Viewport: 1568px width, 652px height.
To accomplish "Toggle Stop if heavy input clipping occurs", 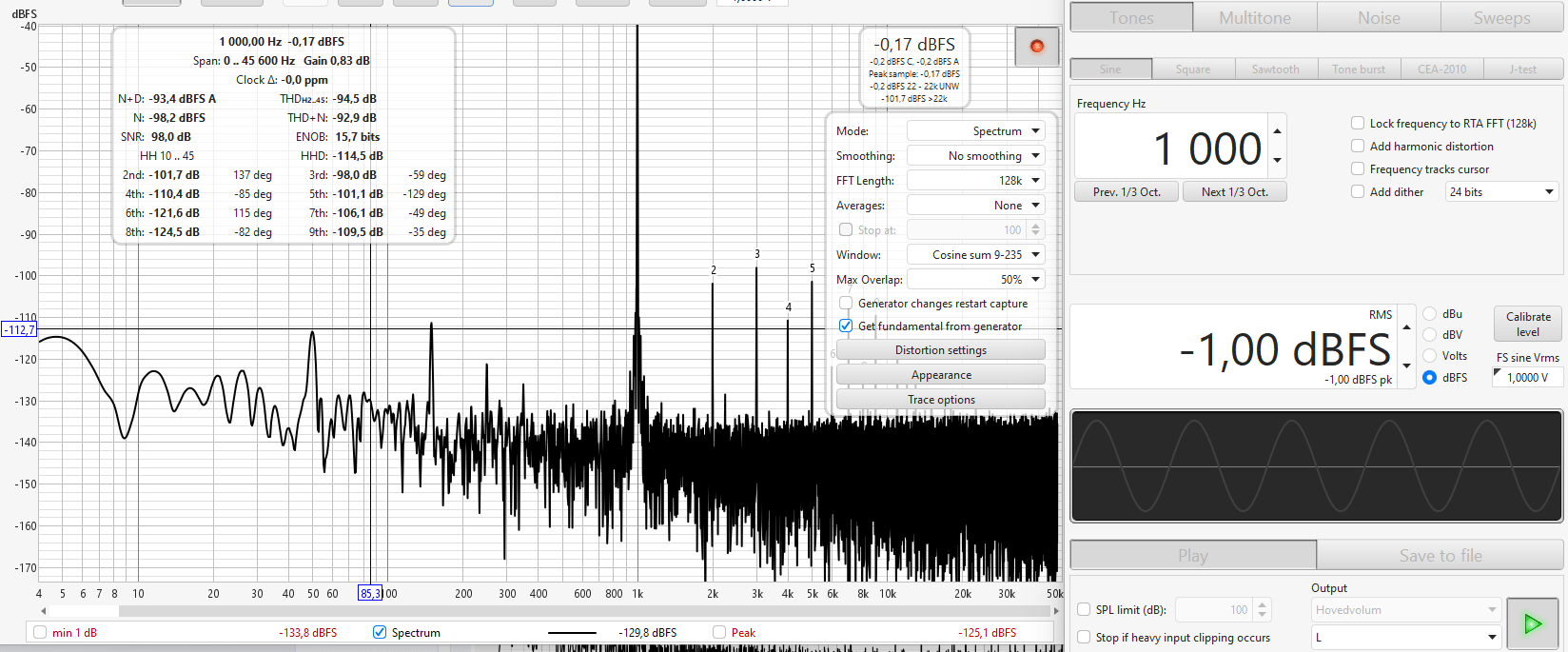I will (1084, 637).
